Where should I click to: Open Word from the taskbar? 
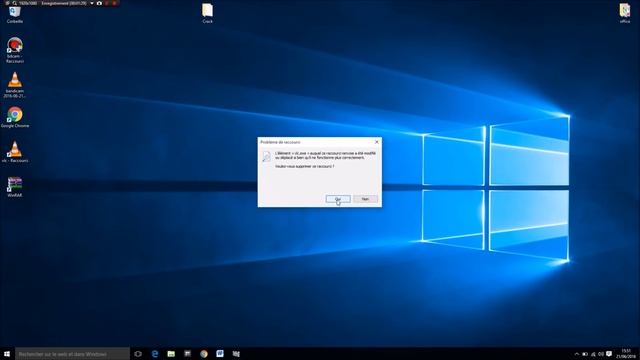(x=220, y=353)
